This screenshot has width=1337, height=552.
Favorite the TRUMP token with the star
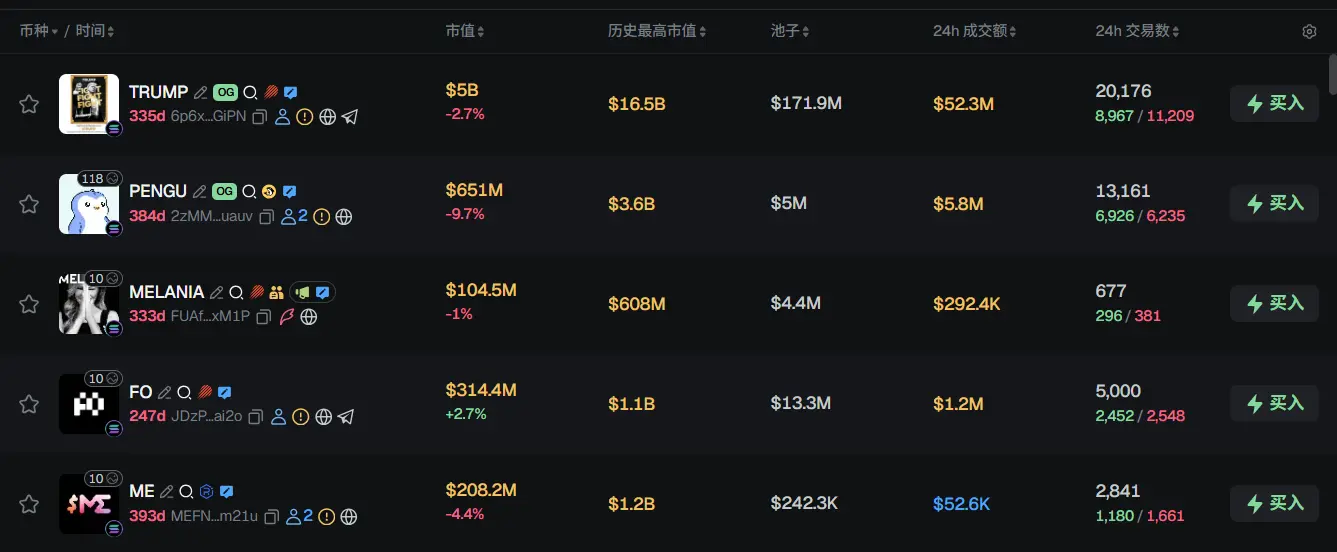[29, 104]
